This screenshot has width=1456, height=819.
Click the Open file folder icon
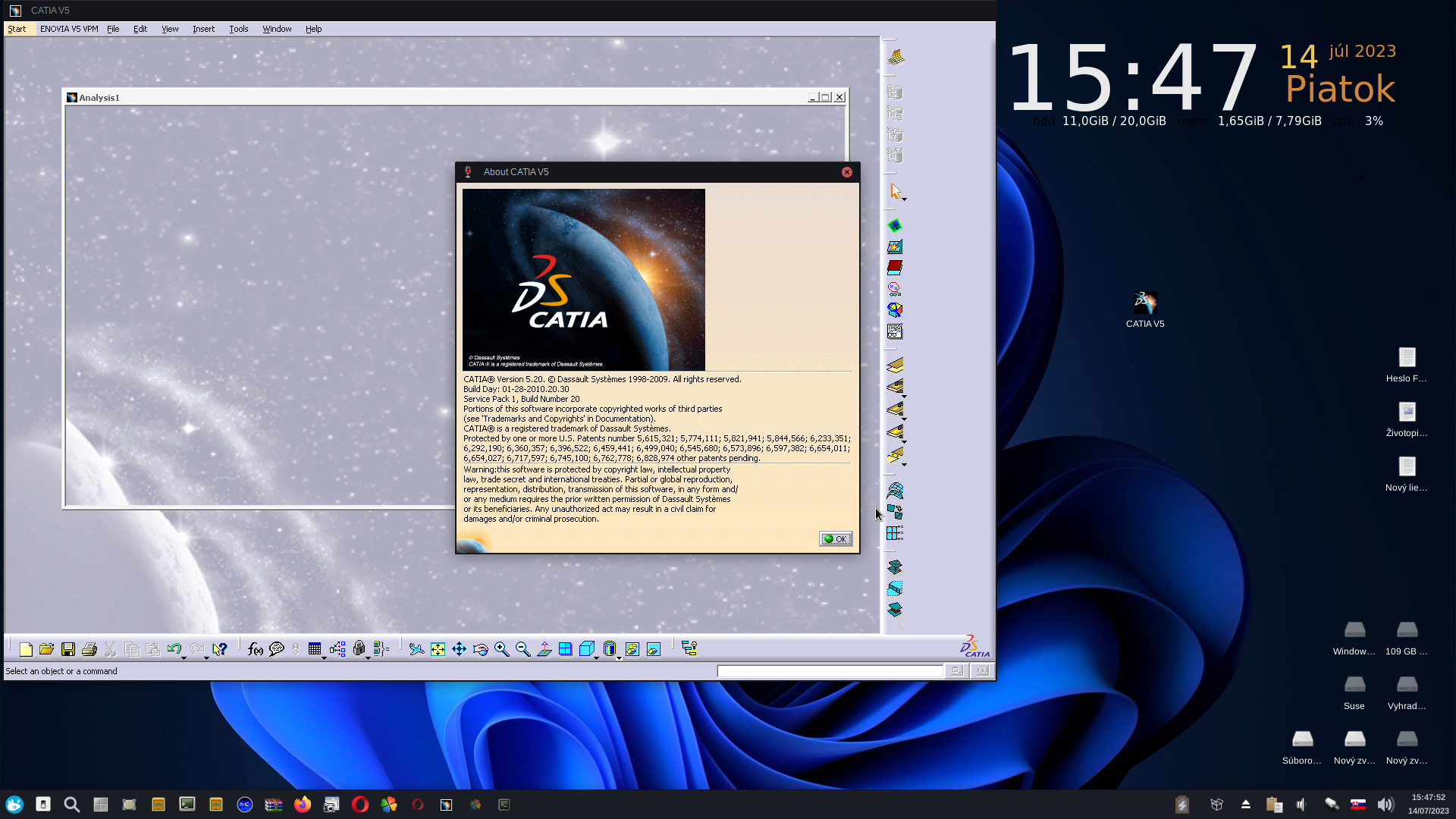tap(47, 649)
